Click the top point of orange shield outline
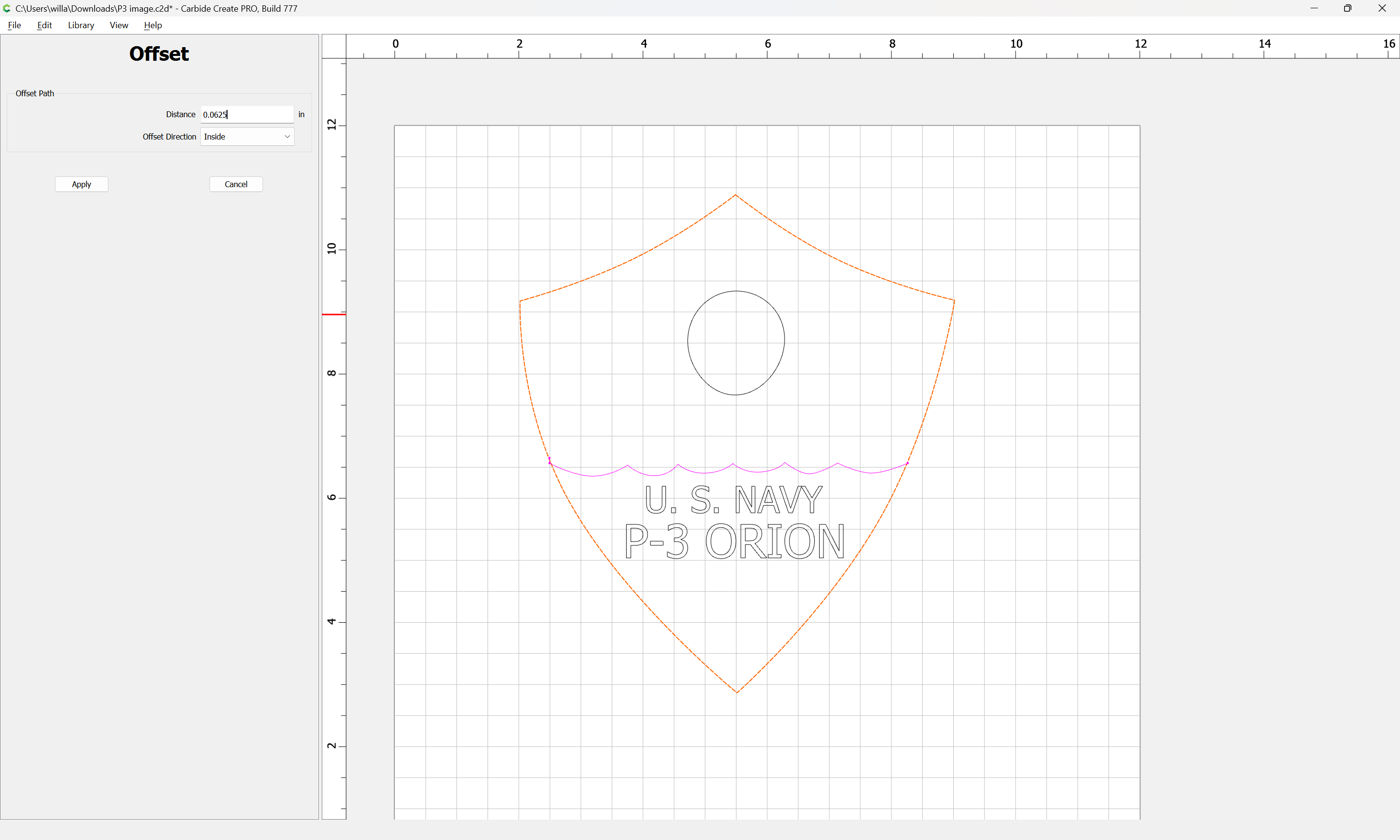1400x840 pixels. tap(735, 195)
